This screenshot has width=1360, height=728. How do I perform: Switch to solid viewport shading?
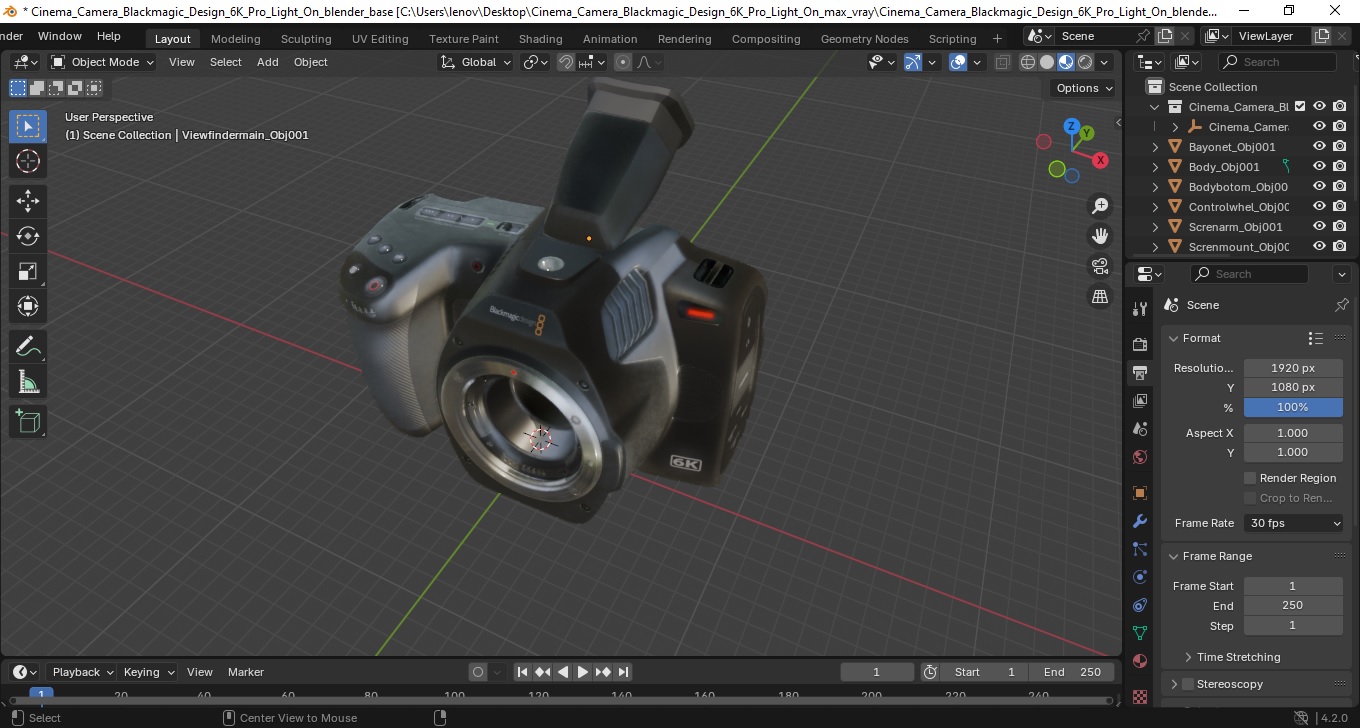[x=1047, y=62]
